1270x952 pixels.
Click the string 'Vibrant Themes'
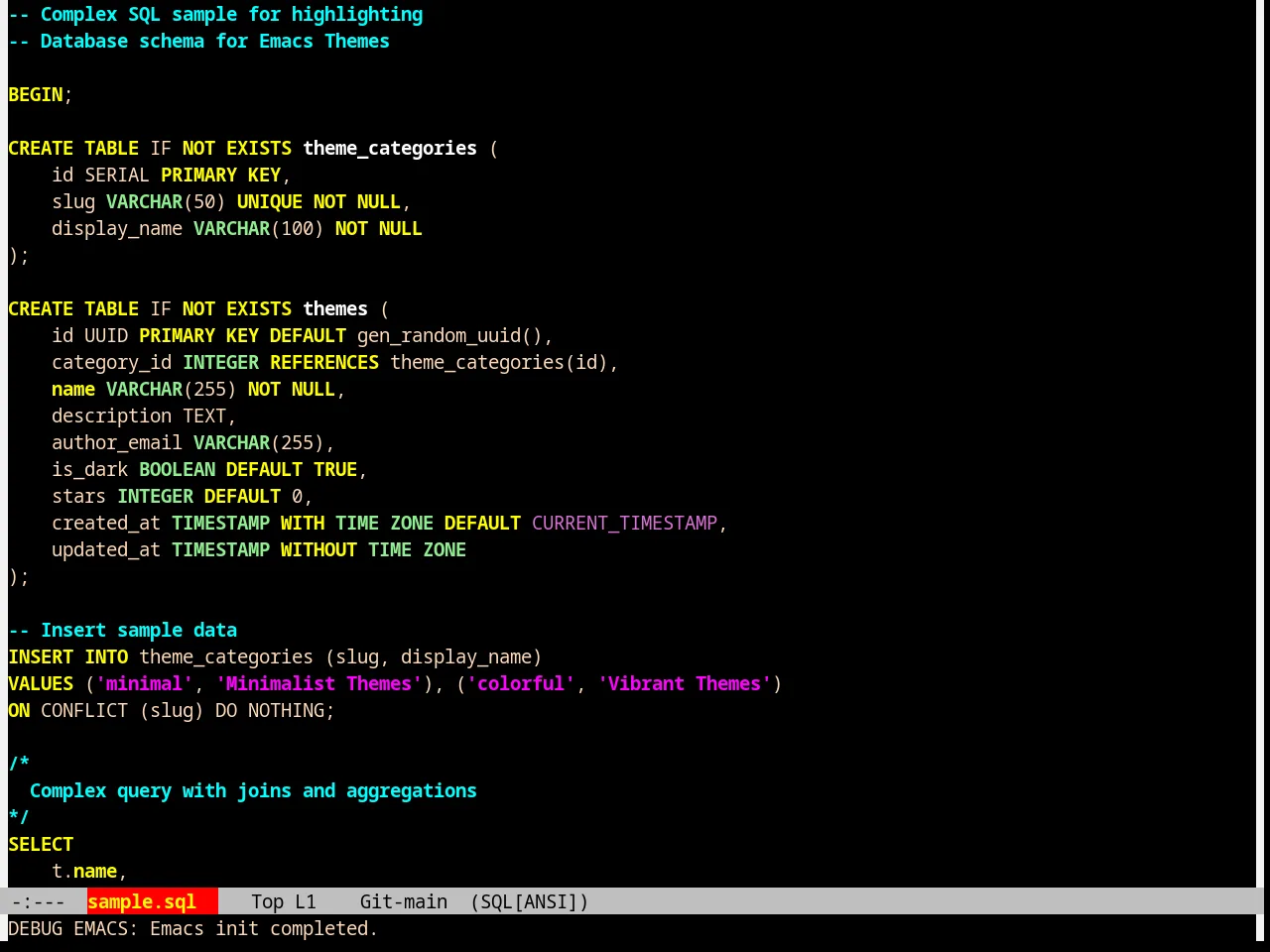point(685,683)
